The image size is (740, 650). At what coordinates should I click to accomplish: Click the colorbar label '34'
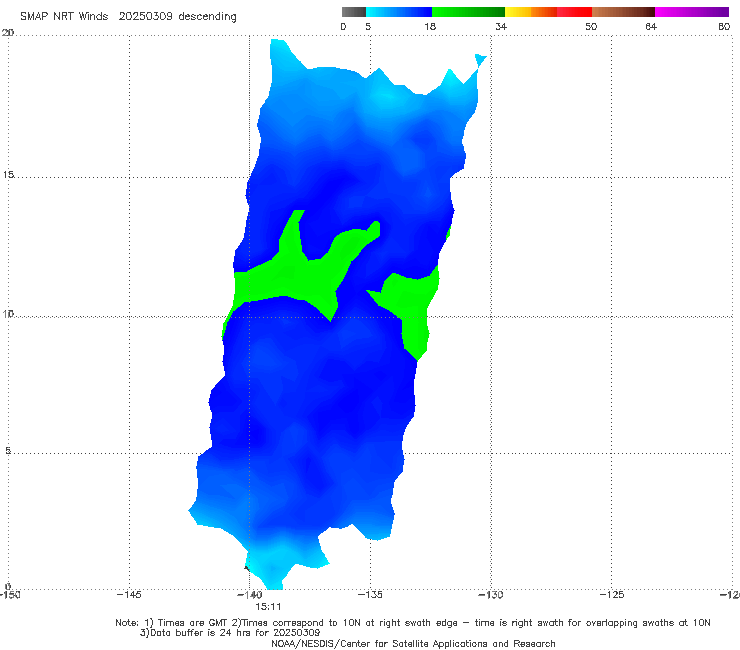[x=501, y=26]
